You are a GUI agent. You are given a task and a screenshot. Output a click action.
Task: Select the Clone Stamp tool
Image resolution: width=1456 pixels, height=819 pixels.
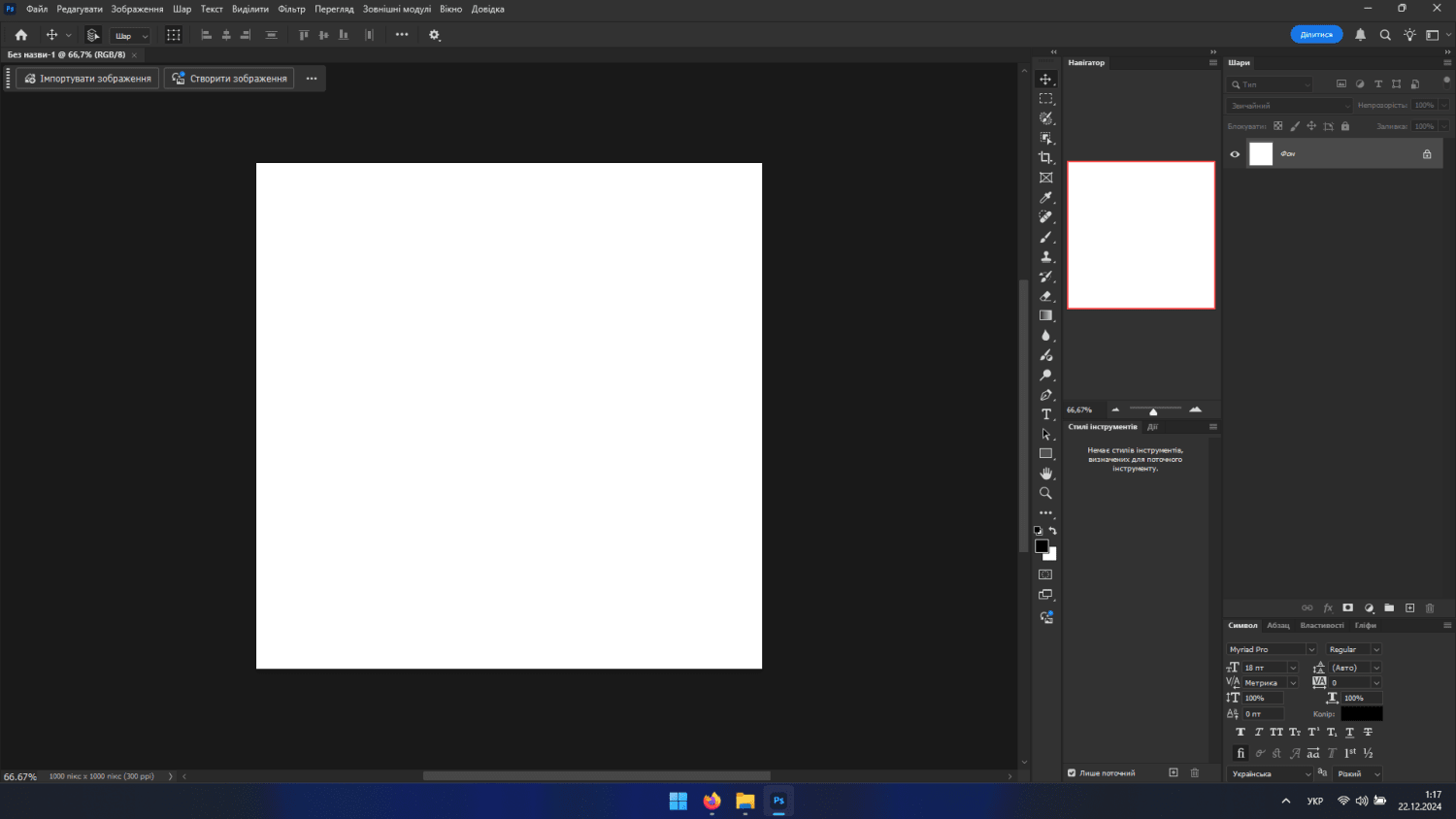point(1045,256)
